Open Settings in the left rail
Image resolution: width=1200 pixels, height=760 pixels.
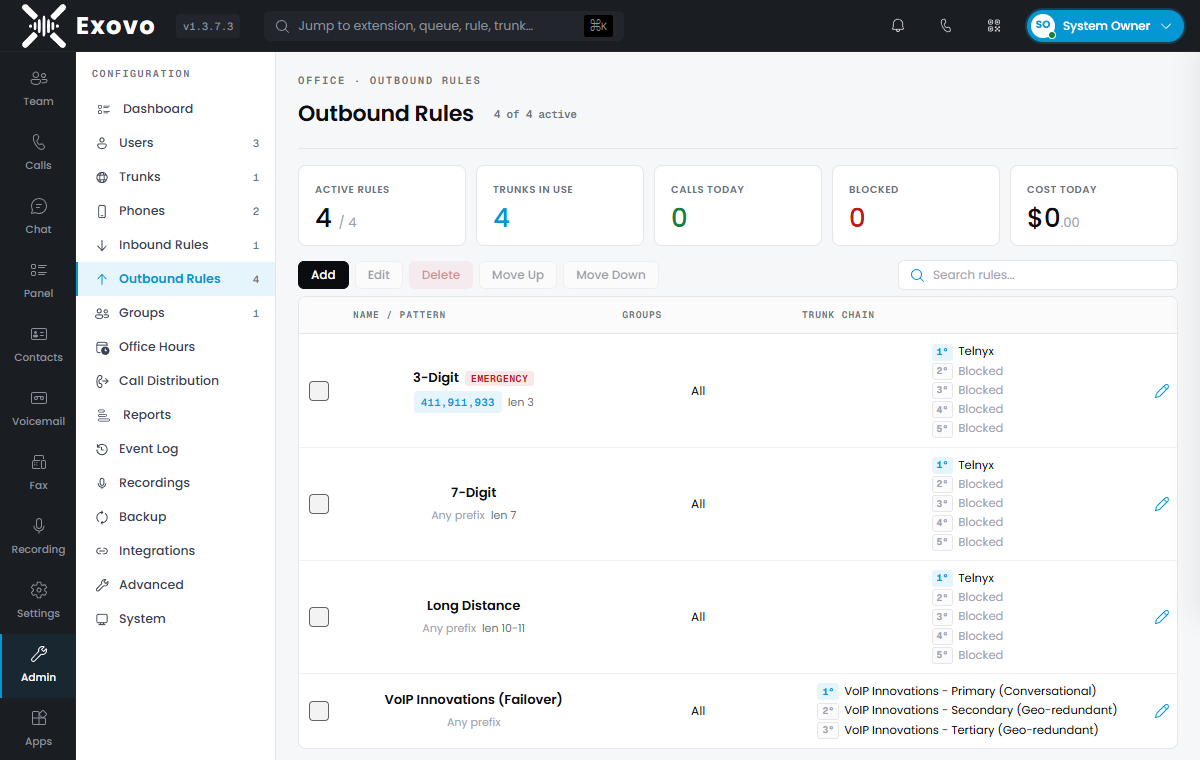point(38,600)
